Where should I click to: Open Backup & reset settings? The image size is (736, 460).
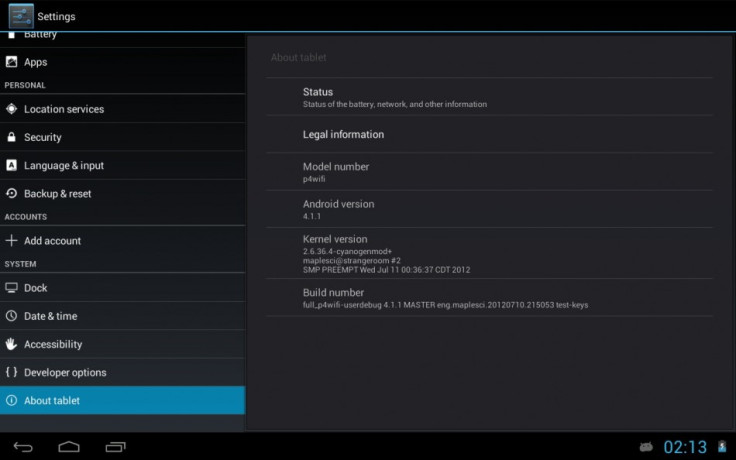tap(123, 193)
